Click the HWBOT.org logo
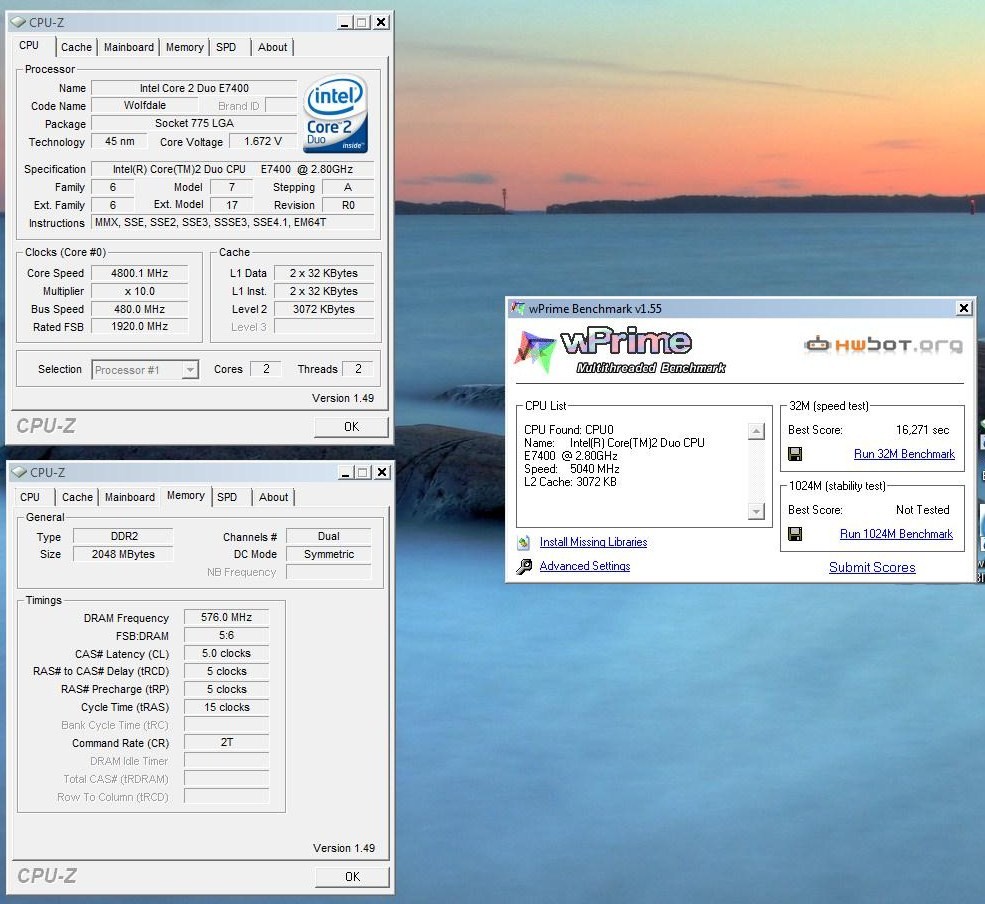The height and width of the screenshot is (904, 985). 883,345
